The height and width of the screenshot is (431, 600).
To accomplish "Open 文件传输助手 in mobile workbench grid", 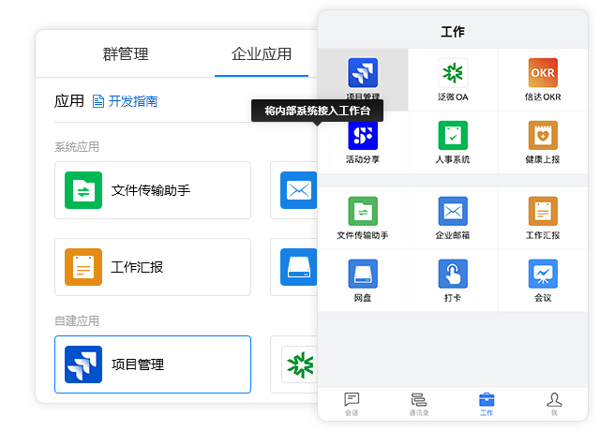I will click(x=362, y=213).
